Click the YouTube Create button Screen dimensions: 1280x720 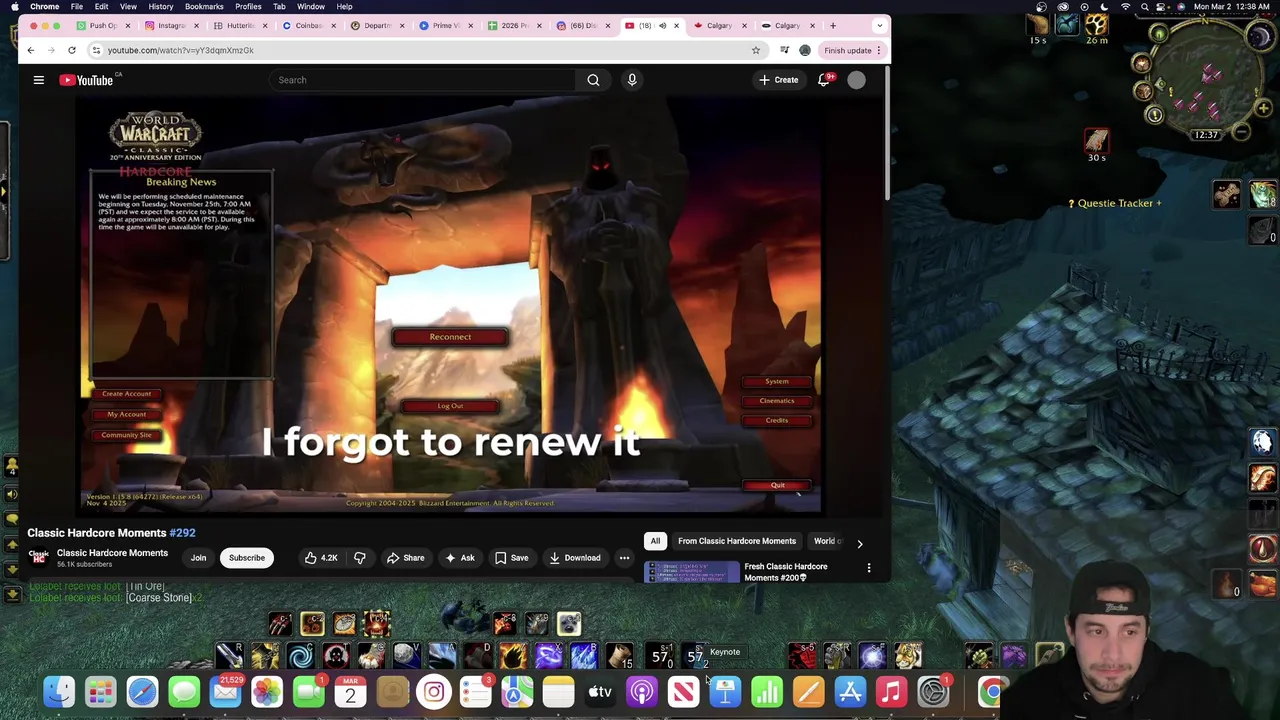[x=779, y=80]
